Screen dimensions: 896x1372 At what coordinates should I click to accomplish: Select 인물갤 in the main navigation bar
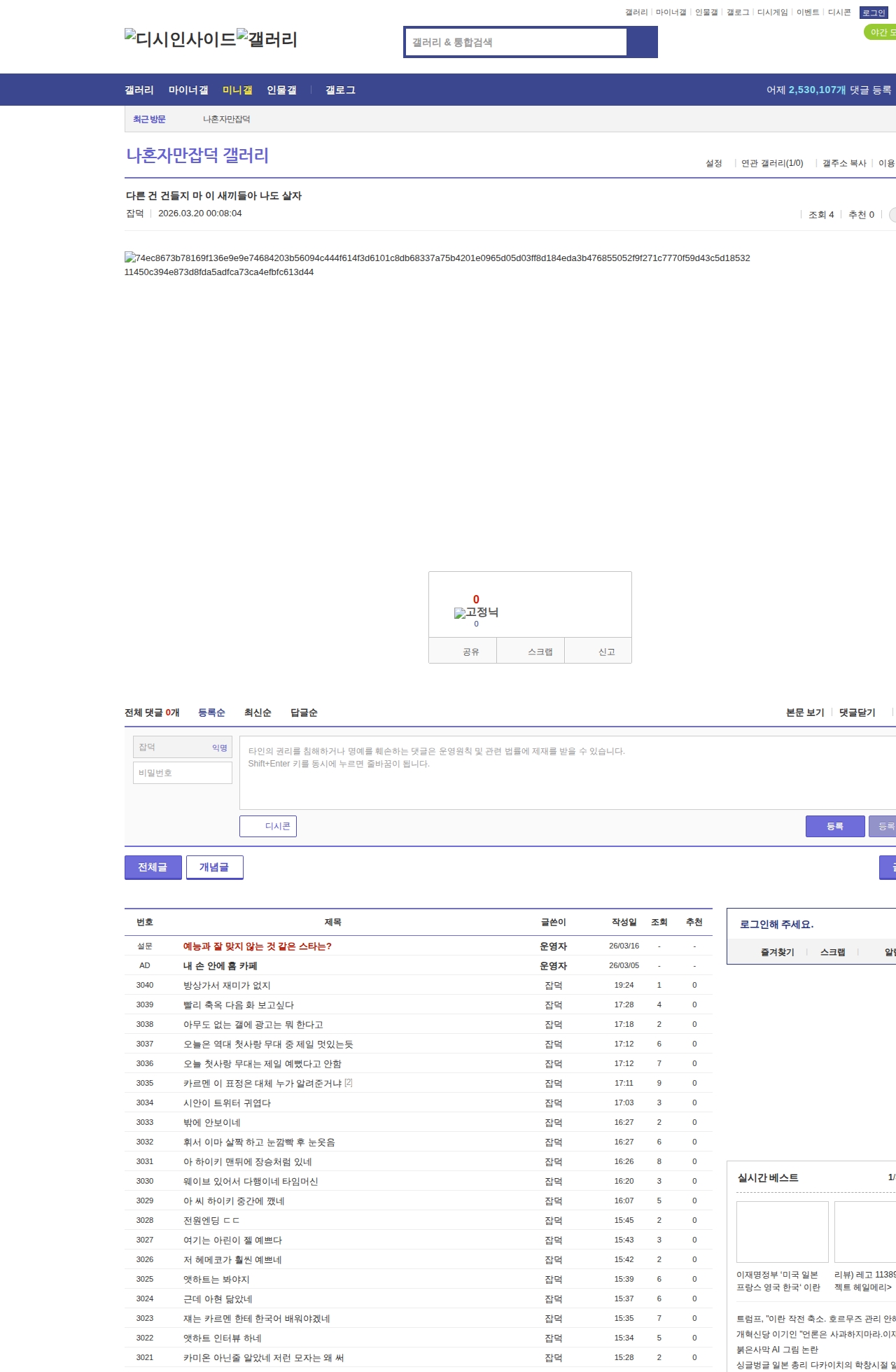[x=281, y=90]
